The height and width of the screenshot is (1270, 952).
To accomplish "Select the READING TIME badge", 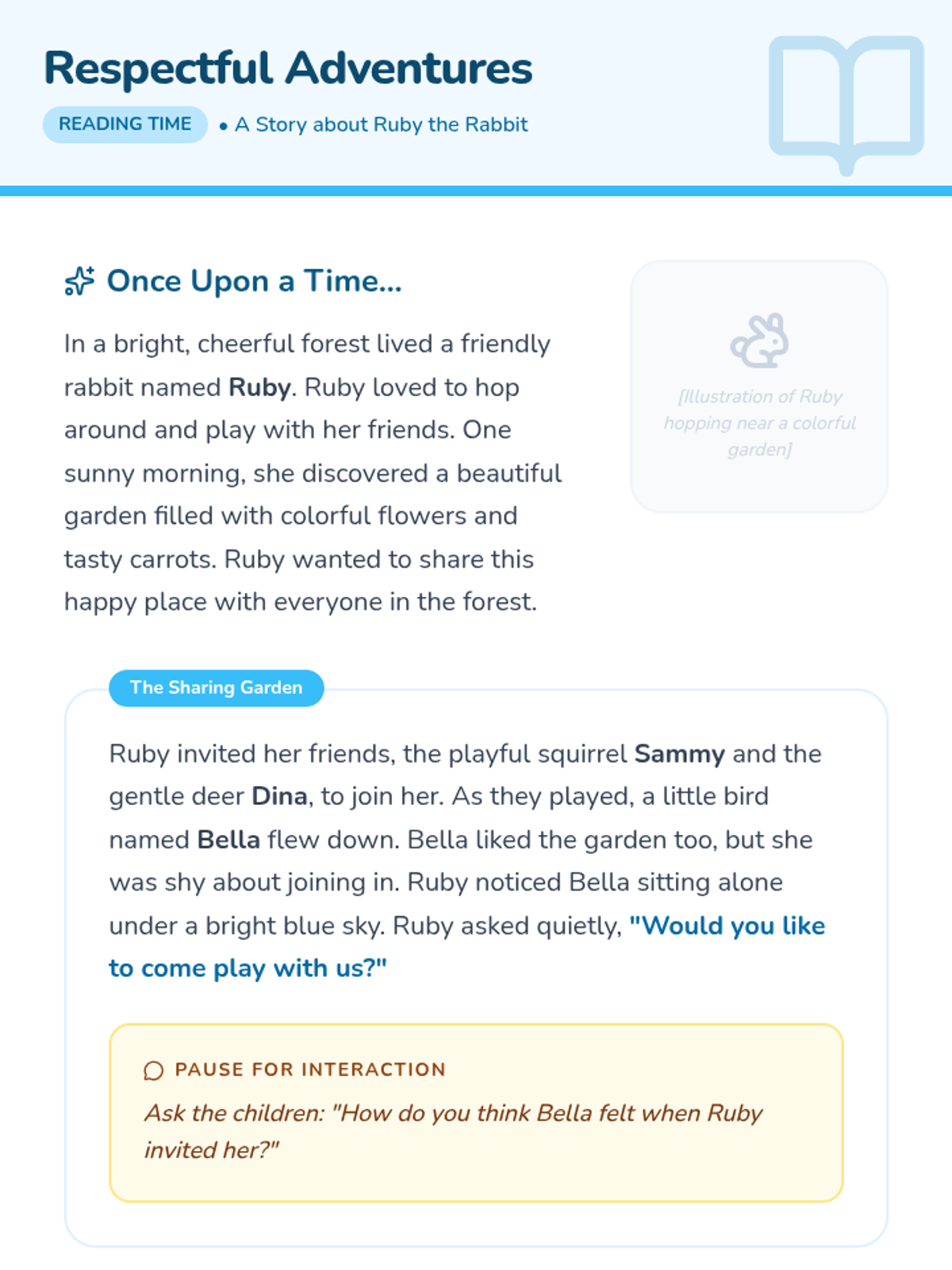I will coord(125,125).
